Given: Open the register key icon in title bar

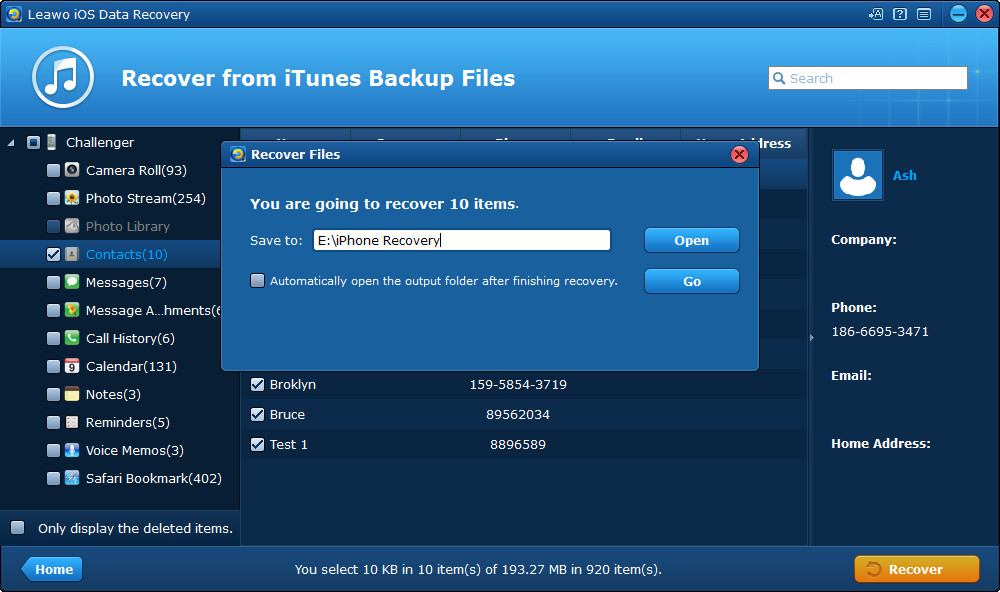Looking at the screenshot, I should [x=876, y=13].
